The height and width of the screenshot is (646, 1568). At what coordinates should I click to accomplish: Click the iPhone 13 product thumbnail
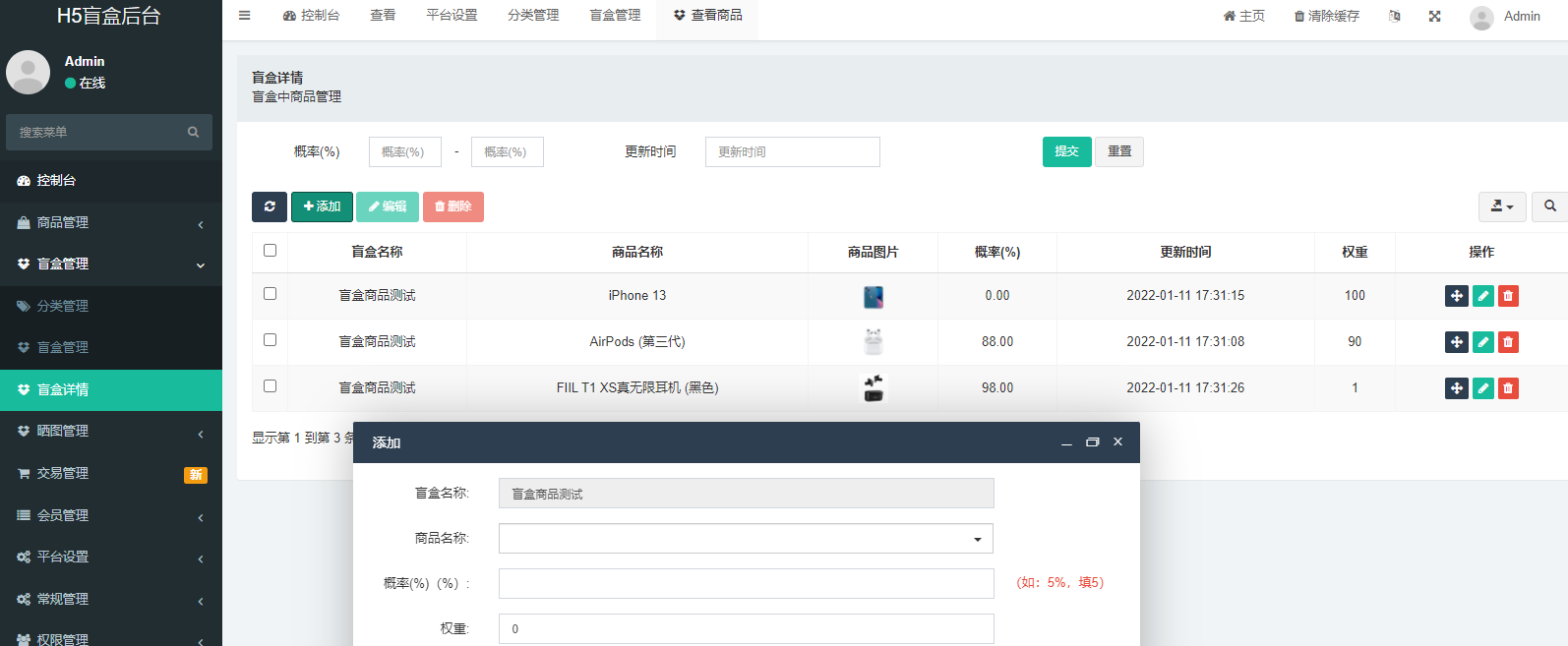[874, 296]
